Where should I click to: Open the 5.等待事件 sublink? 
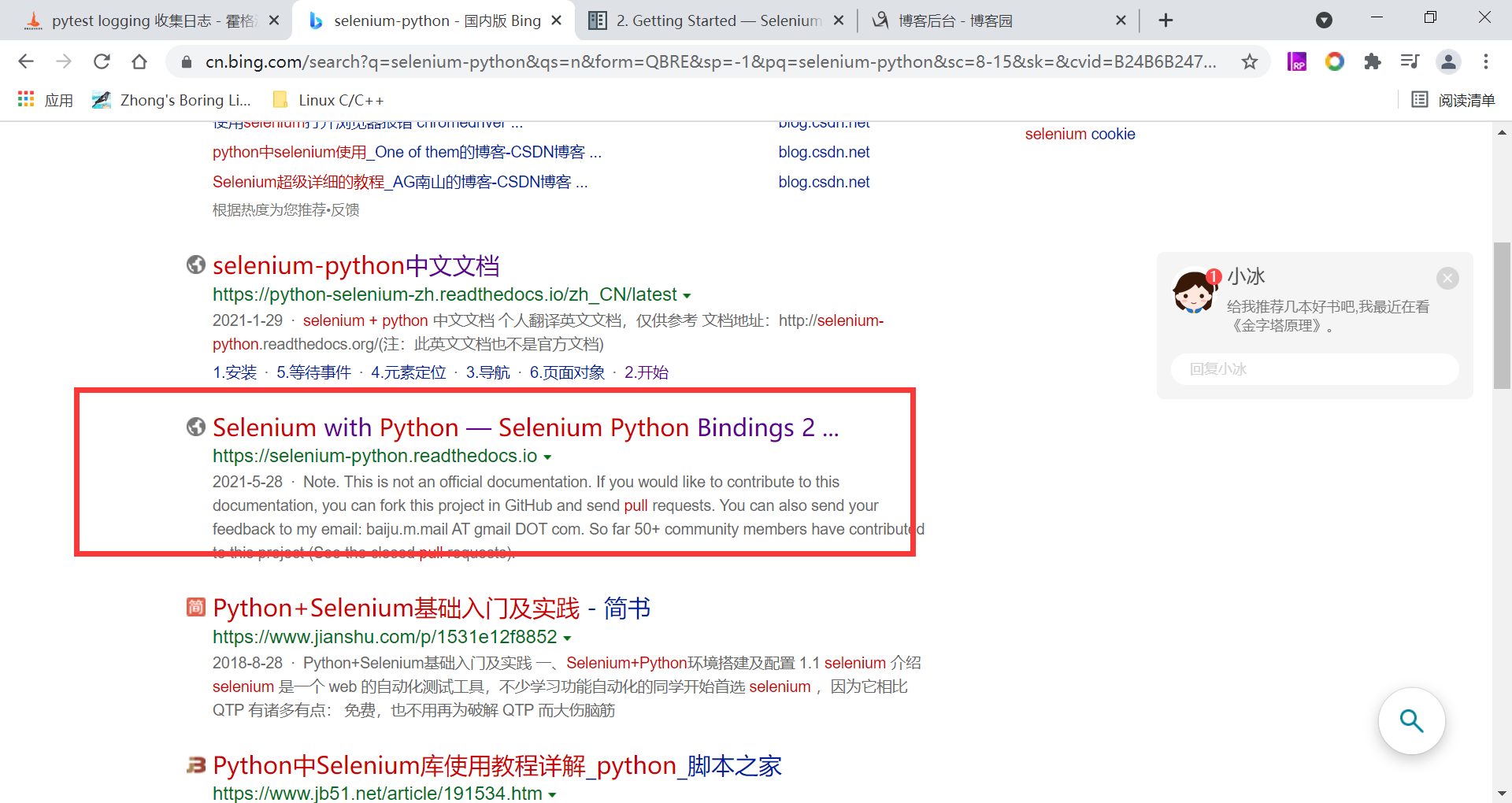pyautogui.click(x=313, y=372)
